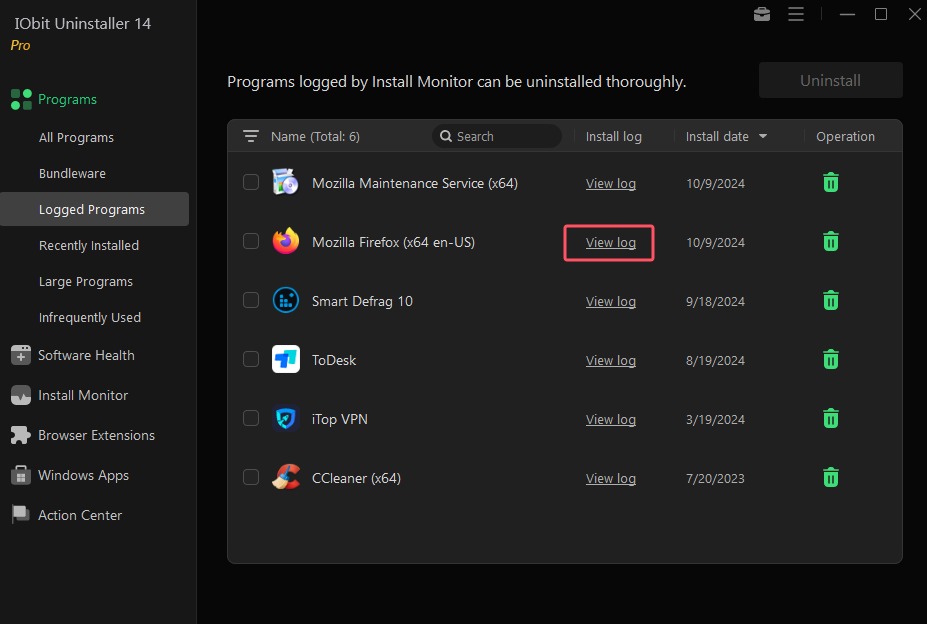Click the Browser Extensions puzzle icon
Image resolution: width=927 pixels, height=624 pixels.
click(21, 435)
